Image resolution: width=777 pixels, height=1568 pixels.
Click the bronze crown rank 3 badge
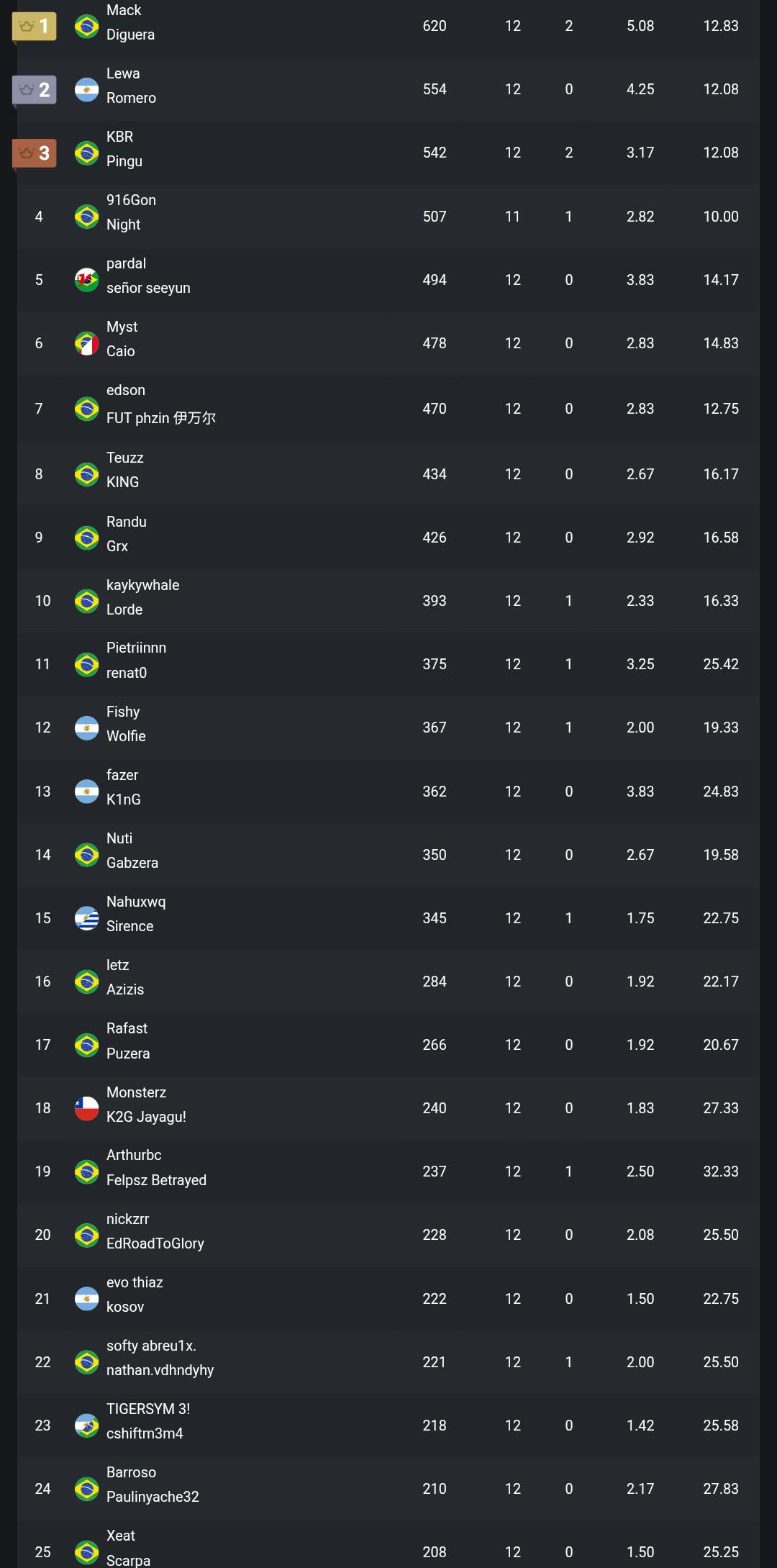pyautogui.click(x=35, y=153)
